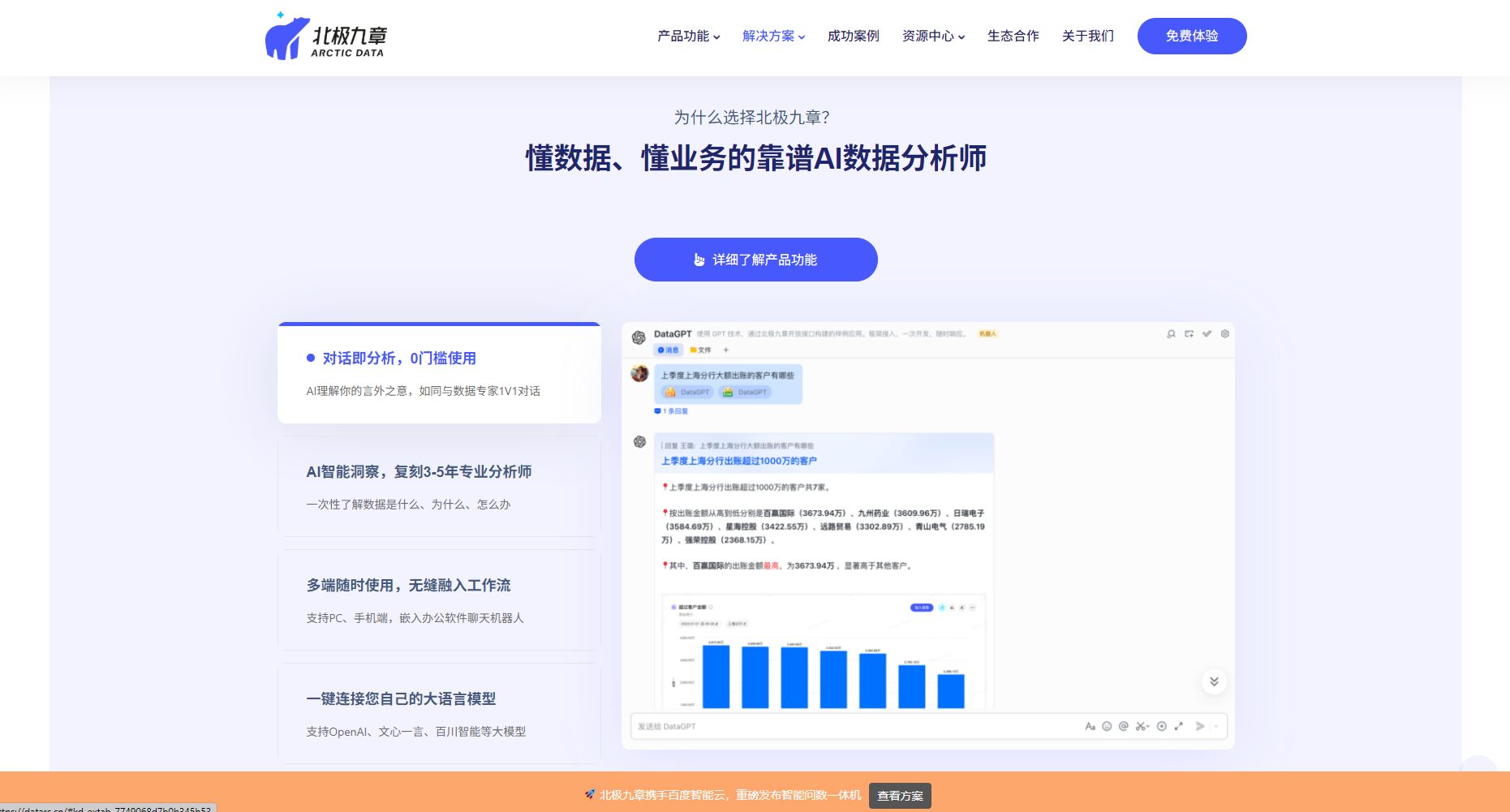Click the hand icon on 详细了解产品功能 button
The height and width of the screenshot is (812, 1510).
click(699, 260)
